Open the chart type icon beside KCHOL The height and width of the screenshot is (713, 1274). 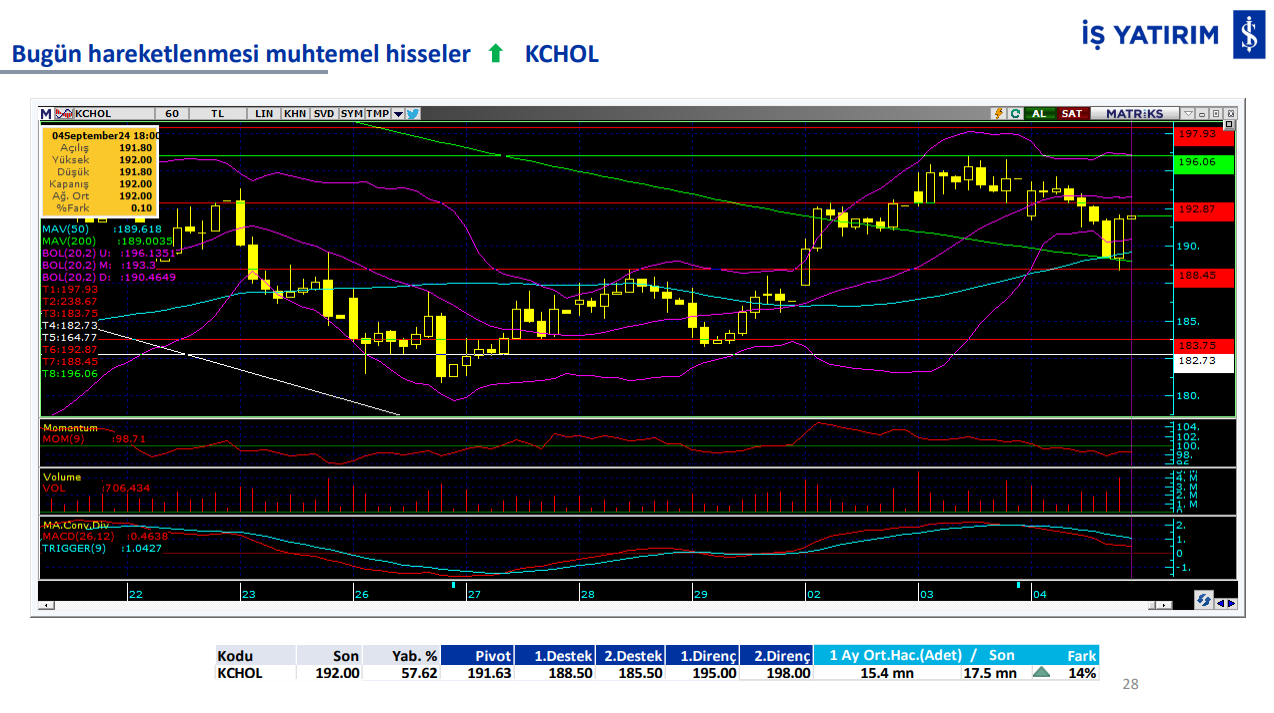[x=63, y=114]
